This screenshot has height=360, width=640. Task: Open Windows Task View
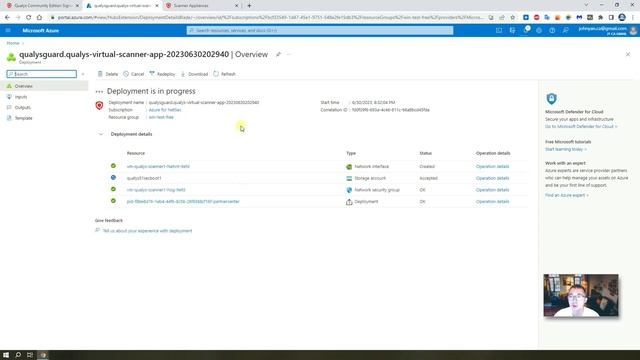click(x=30, y=355)
